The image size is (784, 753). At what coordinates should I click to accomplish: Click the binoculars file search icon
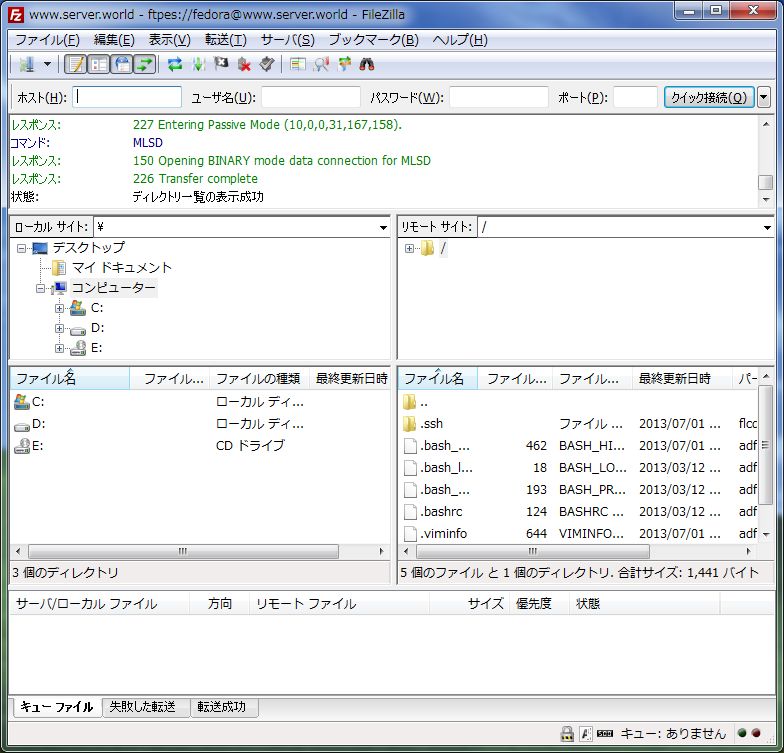367,64
